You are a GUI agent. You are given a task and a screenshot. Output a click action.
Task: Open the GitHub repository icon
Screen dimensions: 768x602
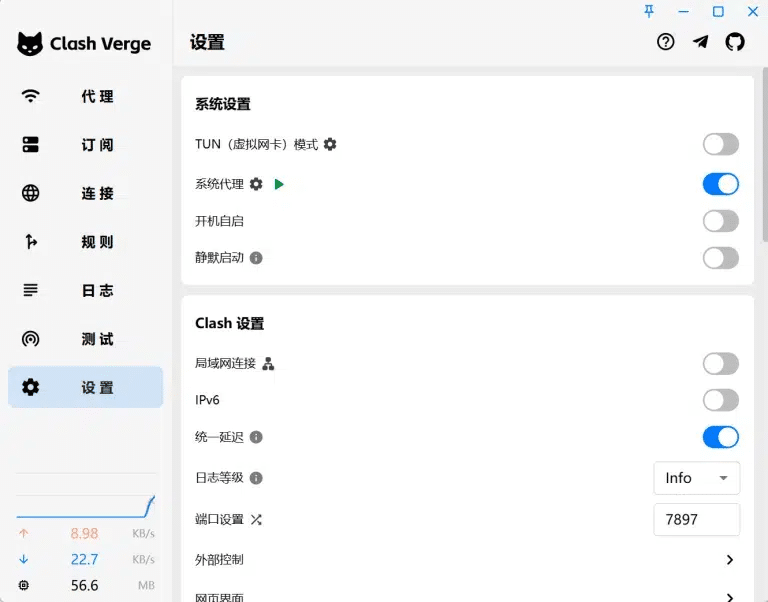[x=735, y=42]
